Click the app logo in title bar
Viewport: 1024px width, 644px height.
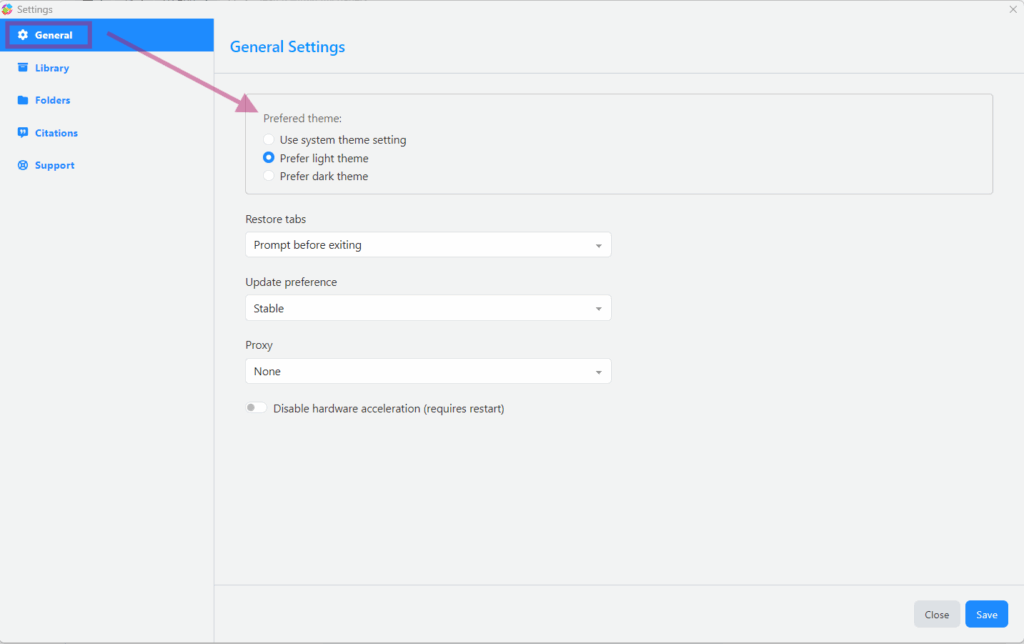coord(8,9)
